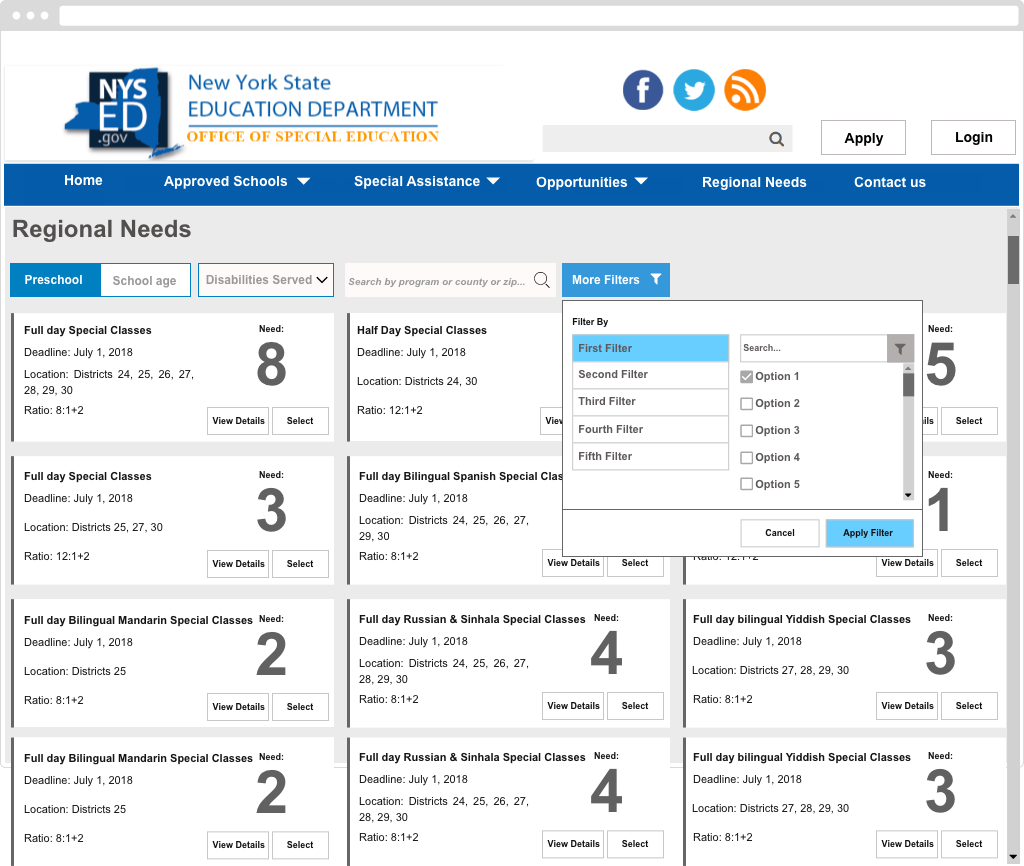The height and width of the screenshot is (866, 1024).
Task: Click the program search magnifier icon
Action: 542,280
